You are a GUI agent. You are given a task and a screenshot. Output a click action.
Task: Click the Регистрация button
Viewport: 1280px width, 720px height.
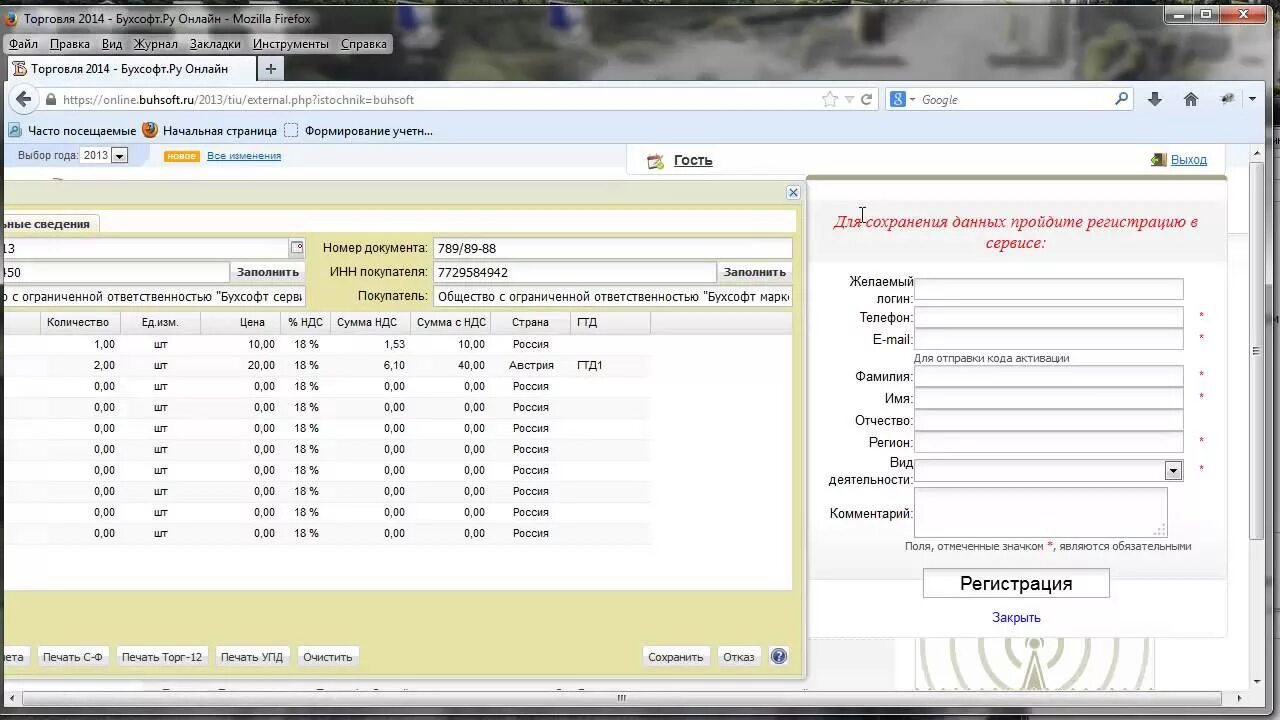pos(1016,583)
